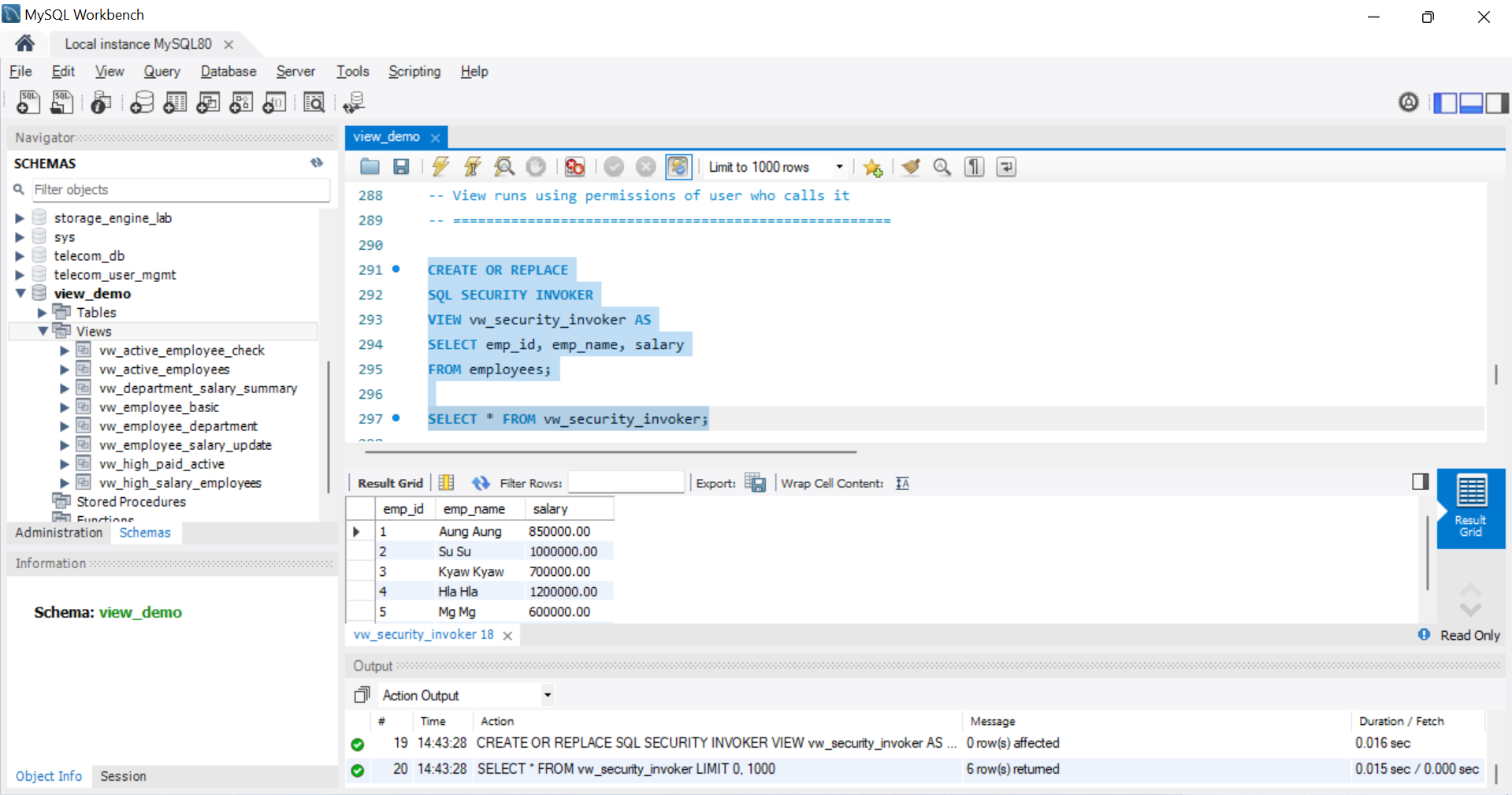The image size is (1512, 795).
Task: Create new view toolbar icon
Action: pos(208,102)
